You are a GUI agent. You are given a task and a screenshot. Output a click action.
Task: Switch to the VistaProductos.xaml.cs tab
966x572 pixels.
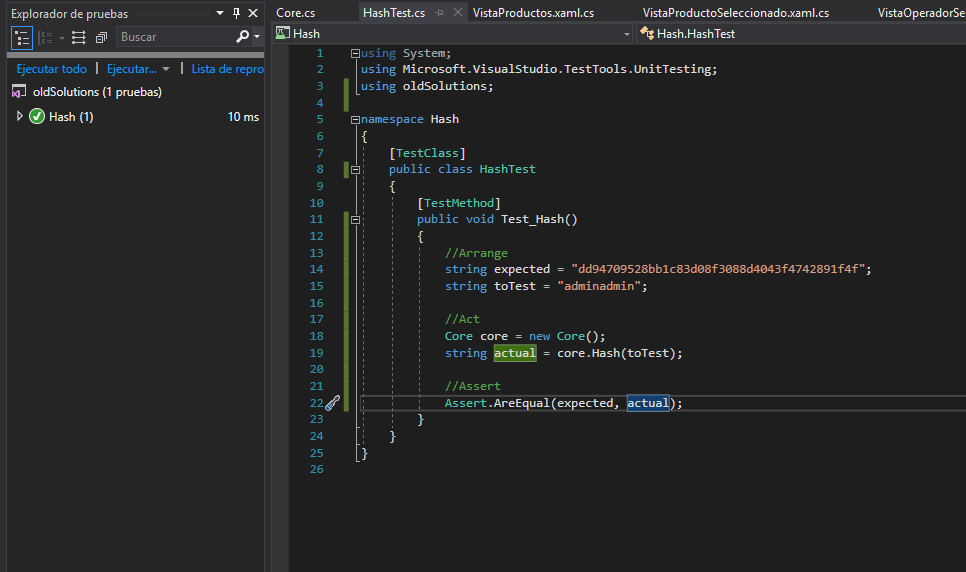tap(533, 13)
